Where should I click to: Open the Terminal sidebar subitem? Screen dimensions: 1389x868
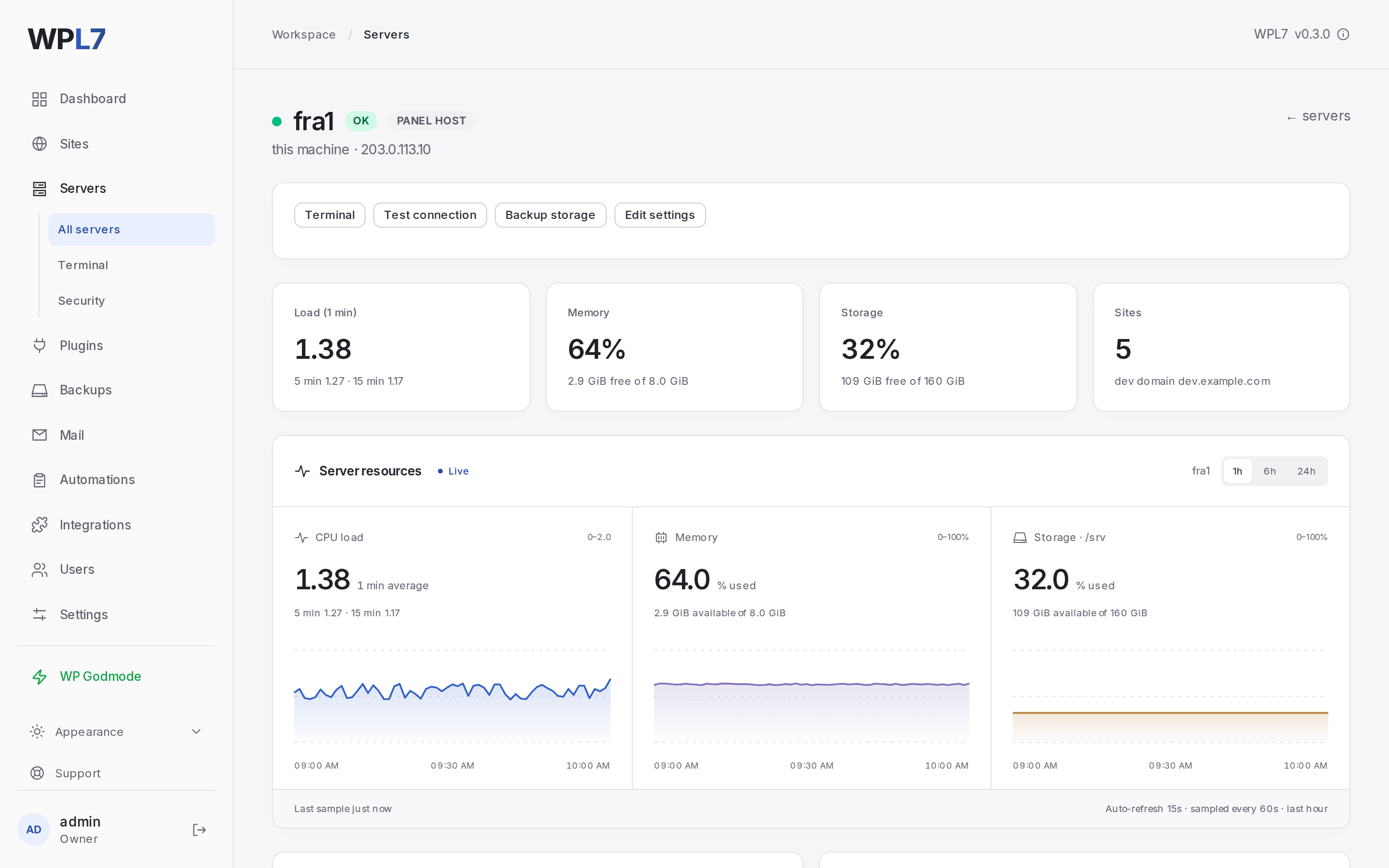(x=132, y=265)
